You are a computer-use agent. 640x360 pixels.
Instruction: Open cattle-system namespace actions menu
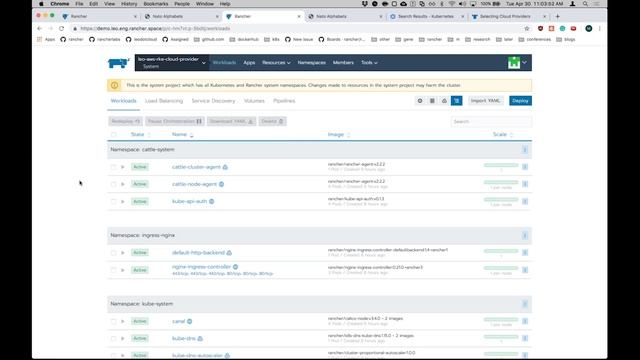pyautogui.click(x=525, y=150)
